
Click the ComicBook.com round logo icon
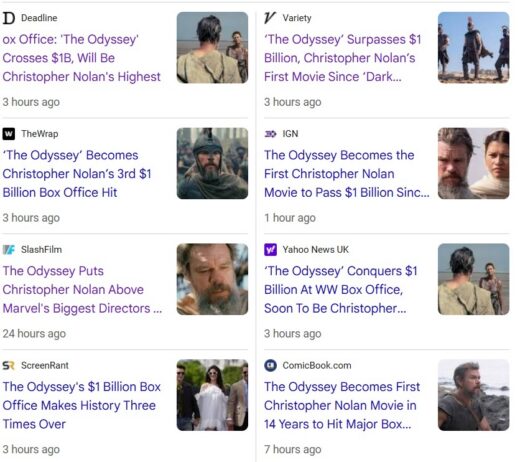coord(270,366)
